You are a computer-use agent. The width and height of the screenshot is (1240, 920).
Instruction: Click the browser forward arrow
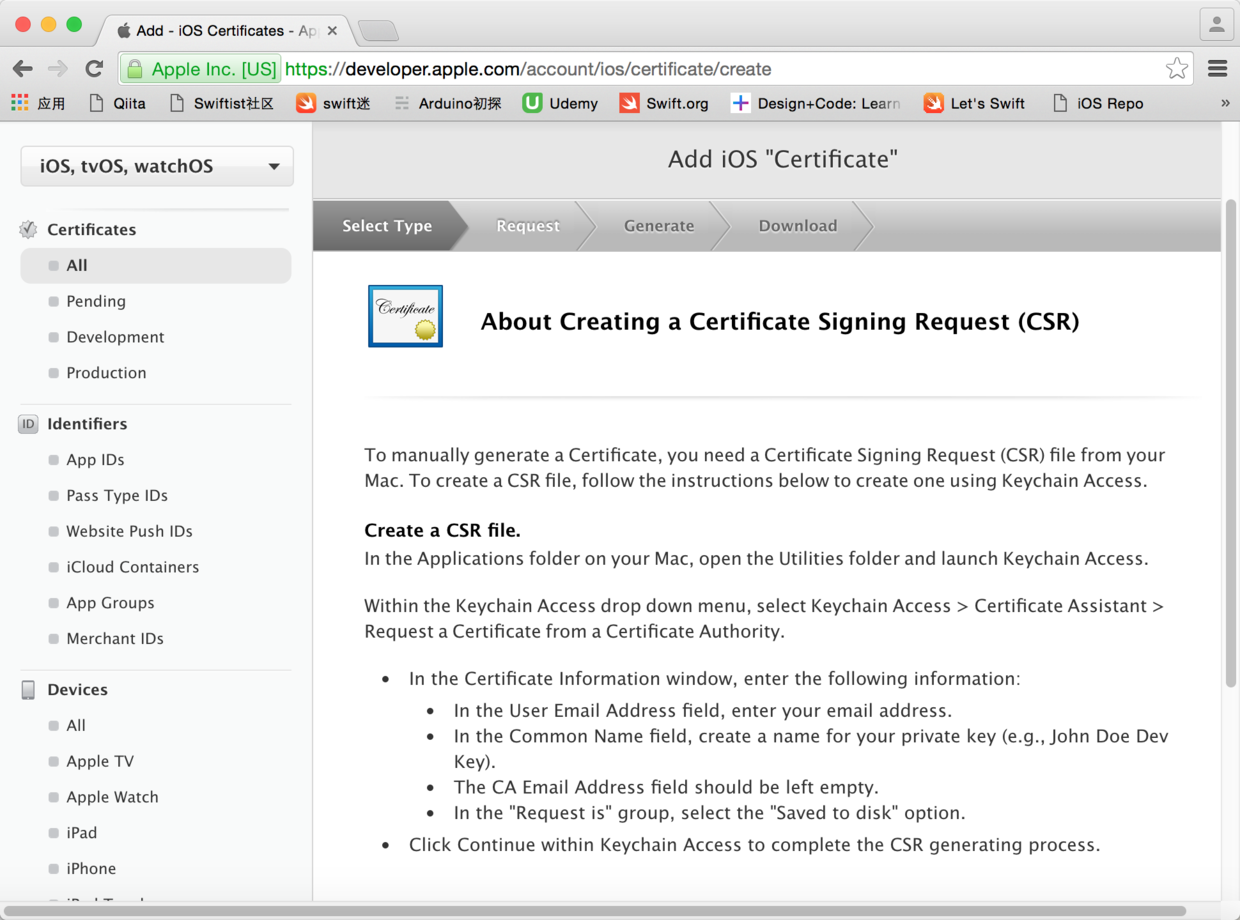58,69
